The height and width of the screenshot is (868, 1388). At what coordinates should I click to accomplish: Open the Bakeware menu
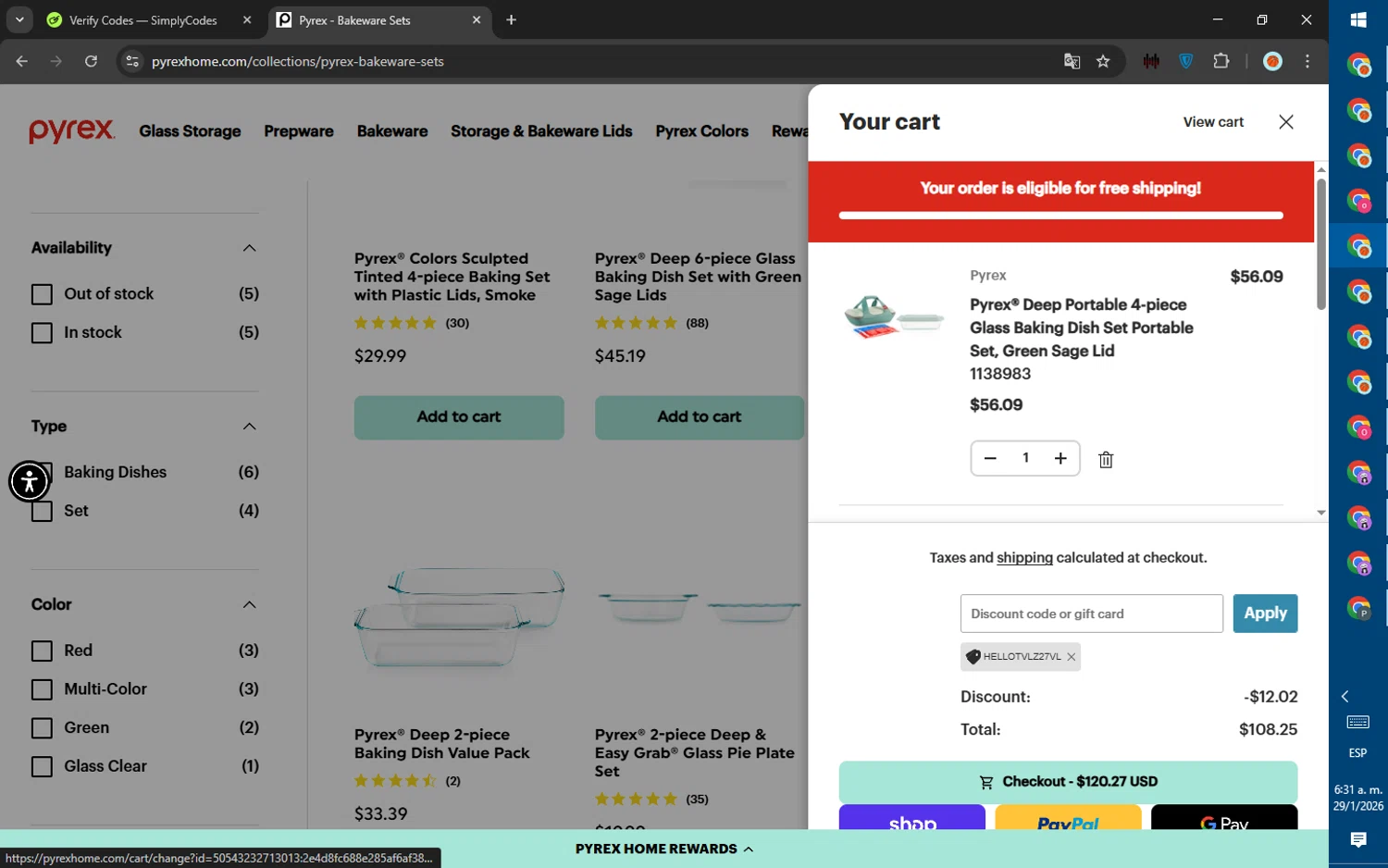(392, 131)
